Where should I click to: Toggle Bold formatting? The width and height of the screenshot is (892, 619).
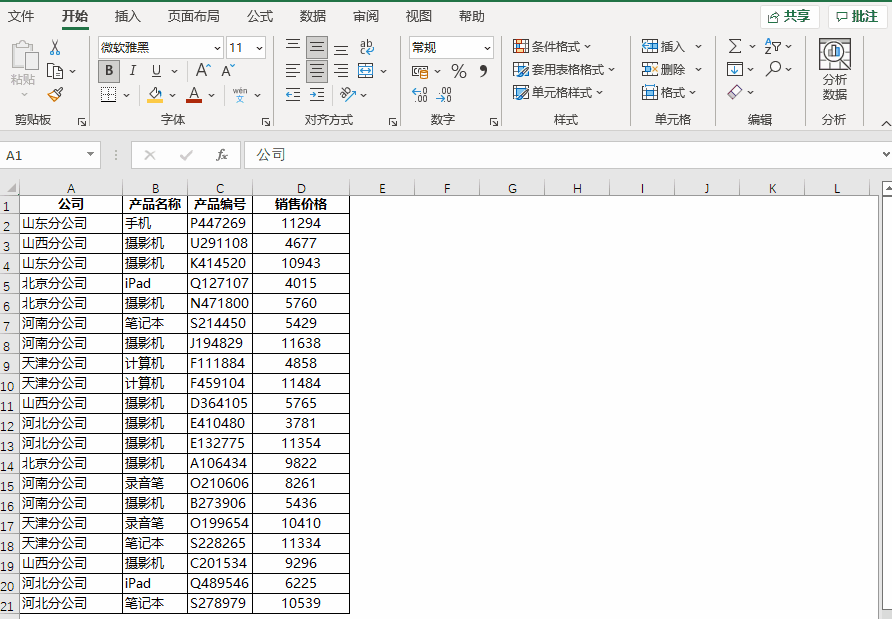pos(109,71)
